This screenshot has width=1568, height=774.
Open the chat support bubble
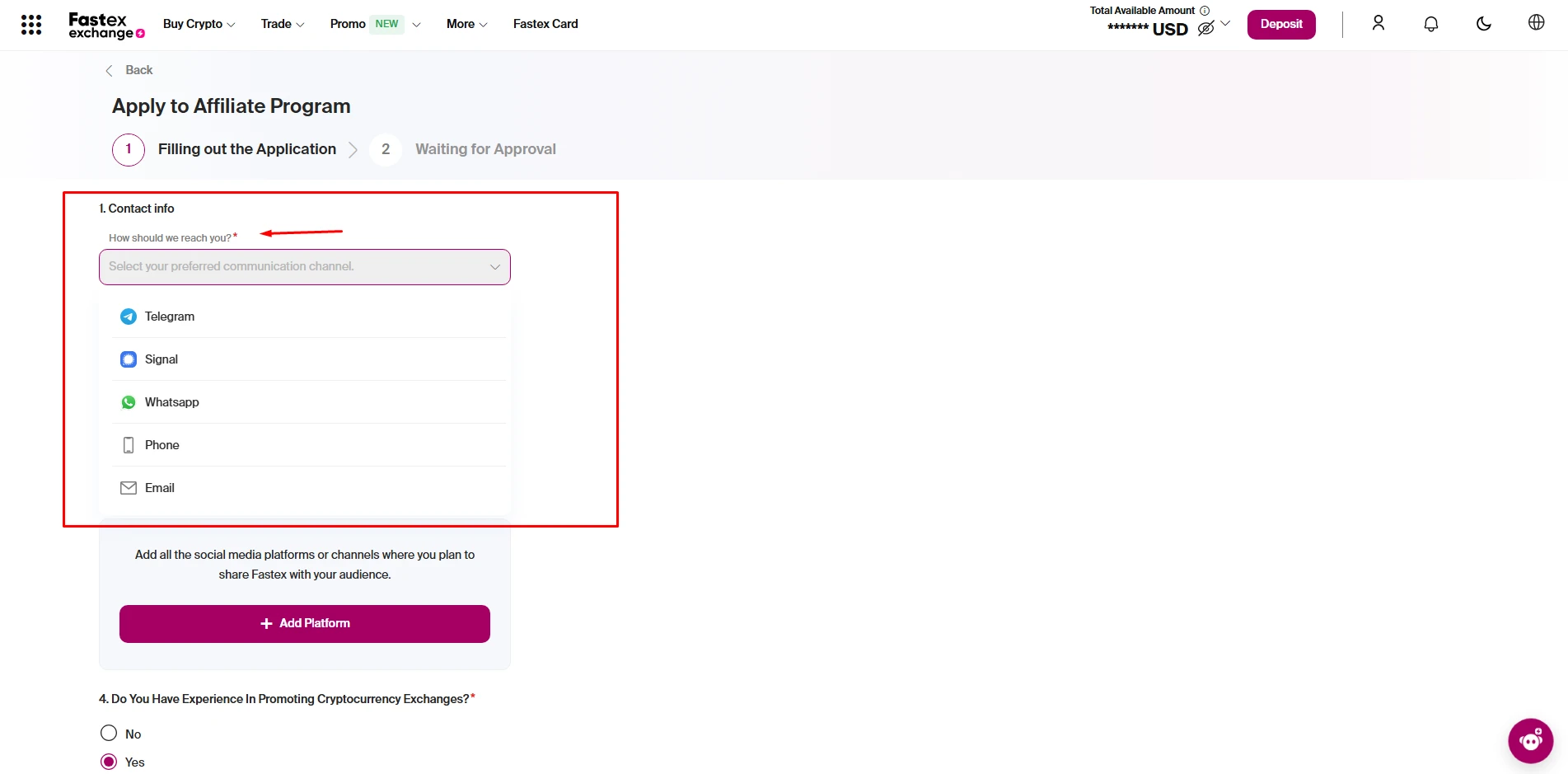1530,740
